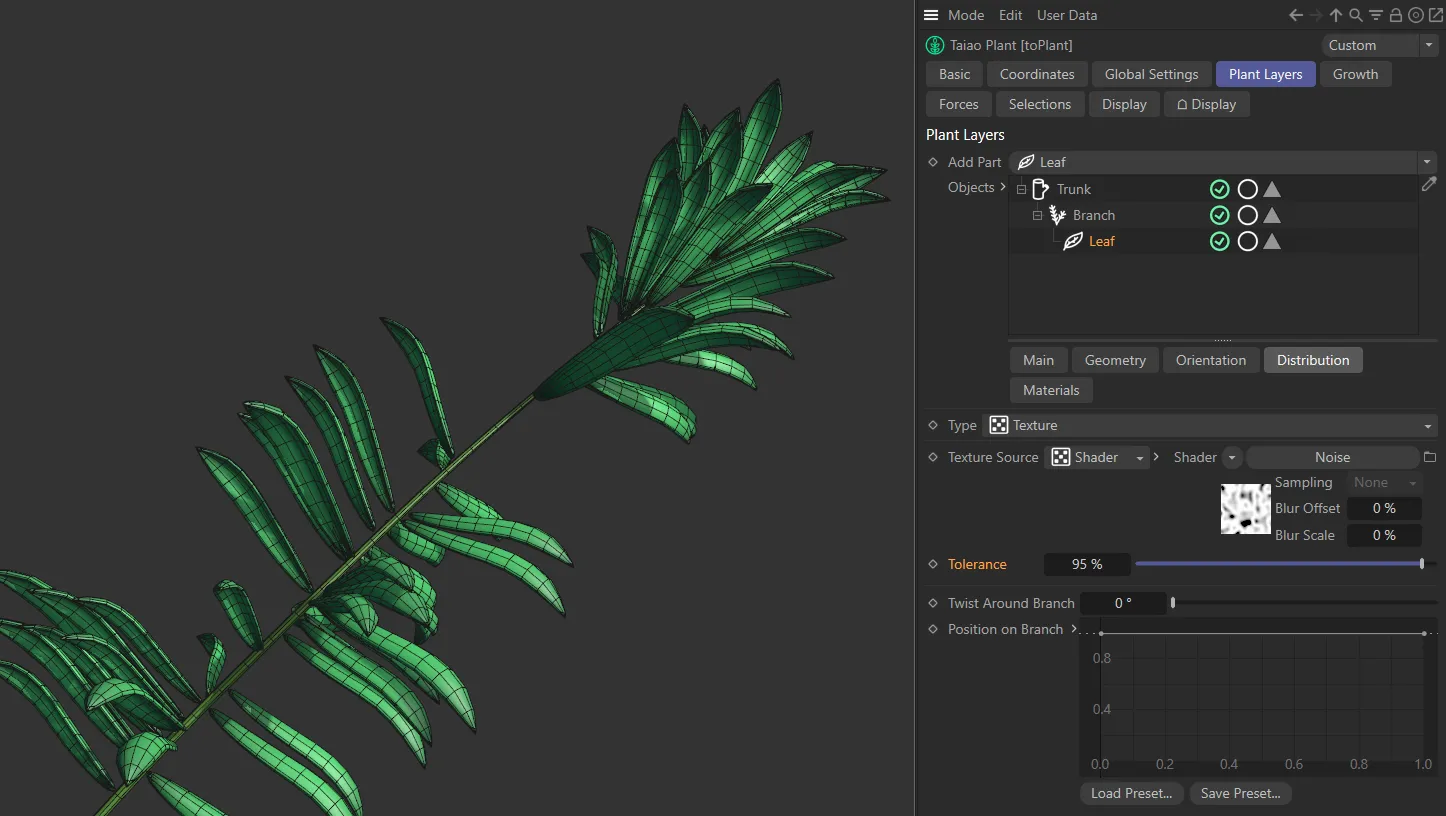Open the folder icon beside the Noise shader

pos(1430,457)
